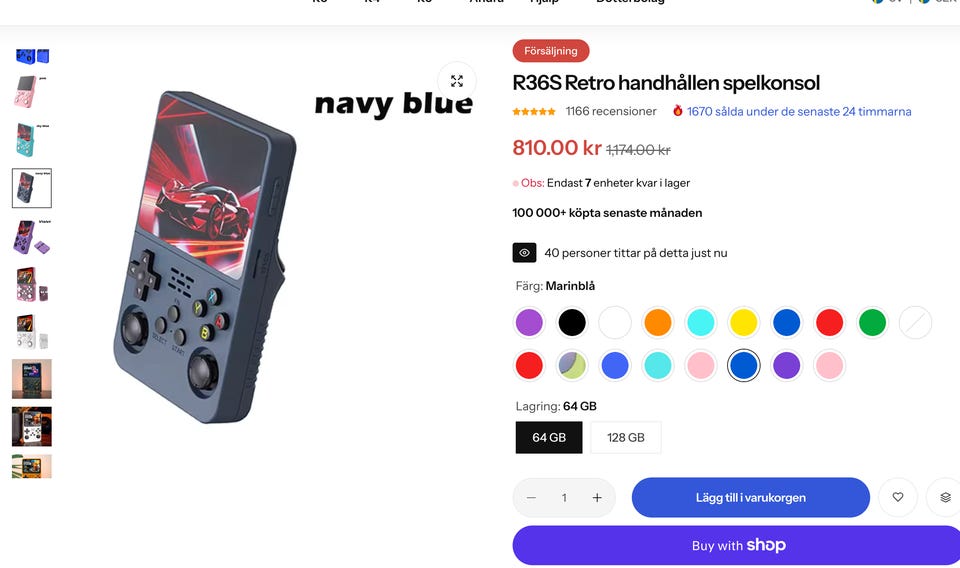Click the eye icon next to viewers count
The image size is (960, 568).
point(524,253)
